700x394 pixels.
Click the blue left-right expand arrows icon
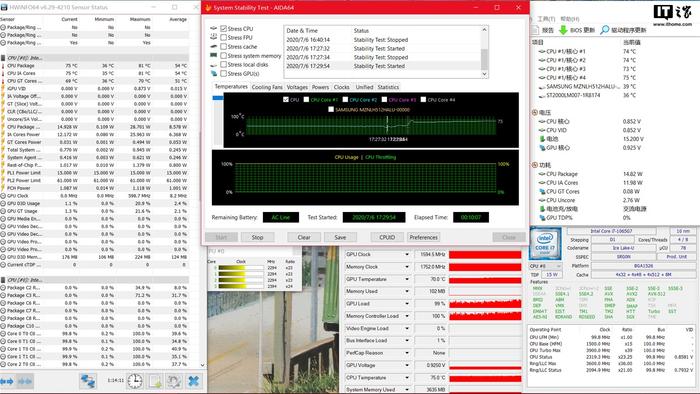tap(7, 381)
